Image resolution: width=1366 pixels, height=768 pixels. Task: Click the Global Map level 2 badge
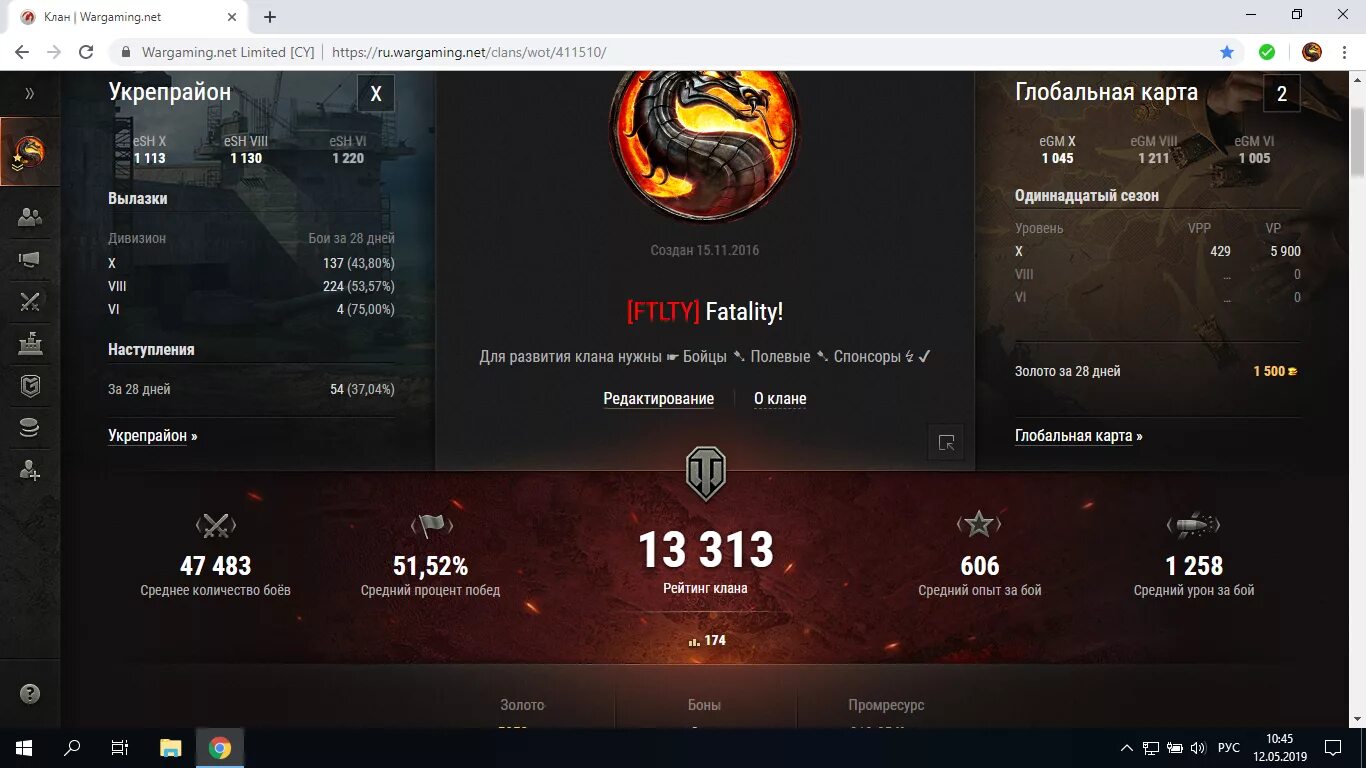[x=1282, y=94]
